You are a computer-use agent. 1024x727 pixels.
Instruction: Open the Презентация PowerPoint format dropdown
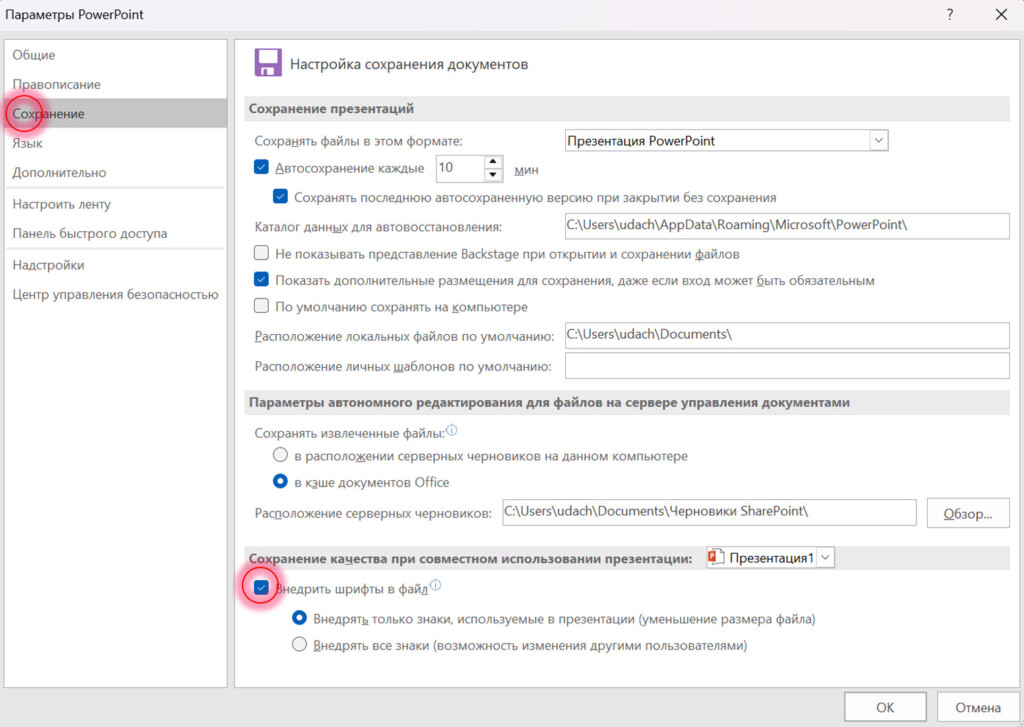(x=878, y=140)
